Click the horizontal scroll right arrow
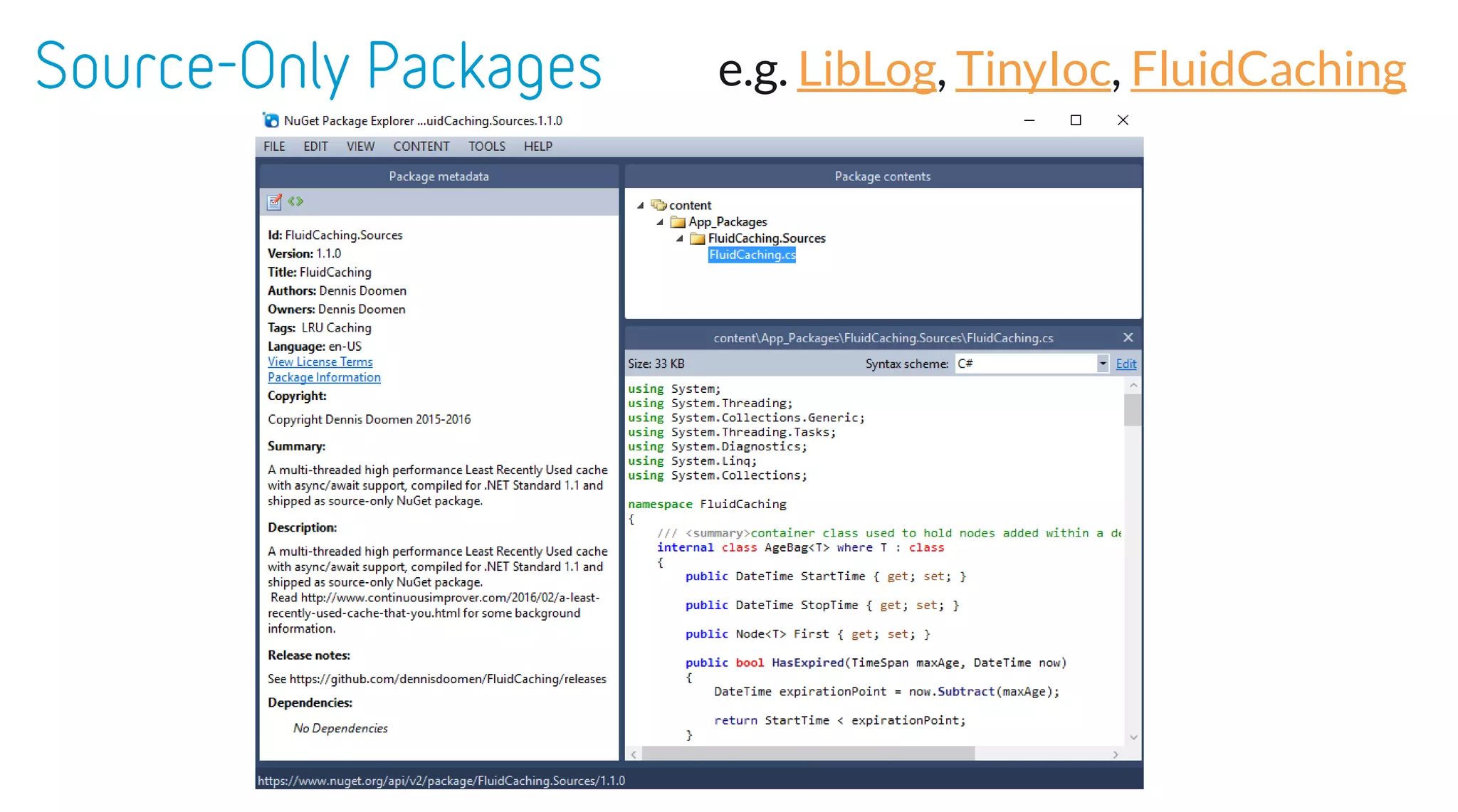This screenshot has height=812, width=1458. [1116, 754]
